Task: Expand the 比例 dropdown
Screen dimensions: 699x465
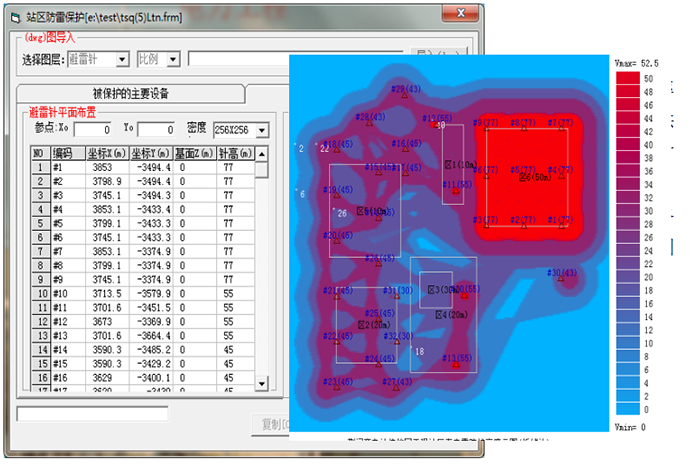Action: [x=173, y=60]
